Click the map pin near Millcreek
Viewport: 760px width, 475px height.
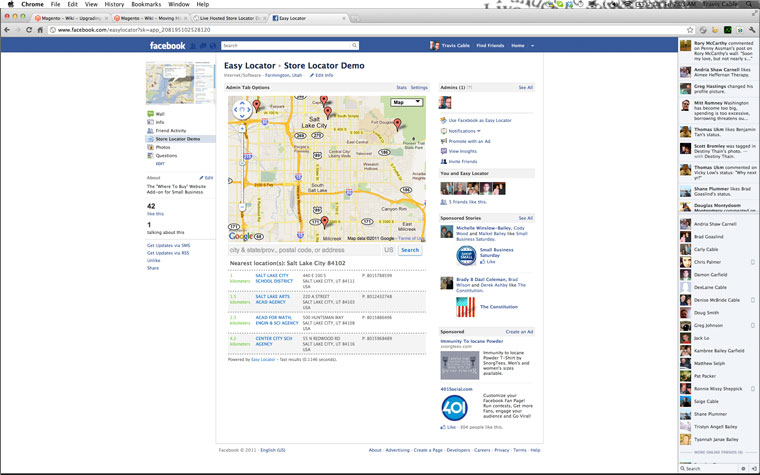[x=325, y=222]
